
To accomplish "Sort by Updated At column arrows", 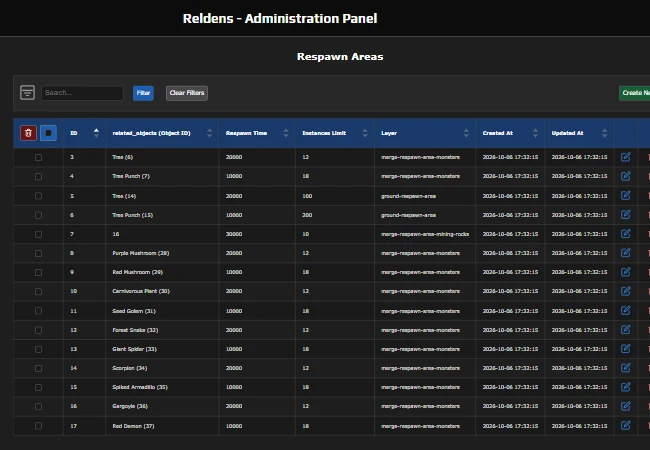I will coord(604,133).
